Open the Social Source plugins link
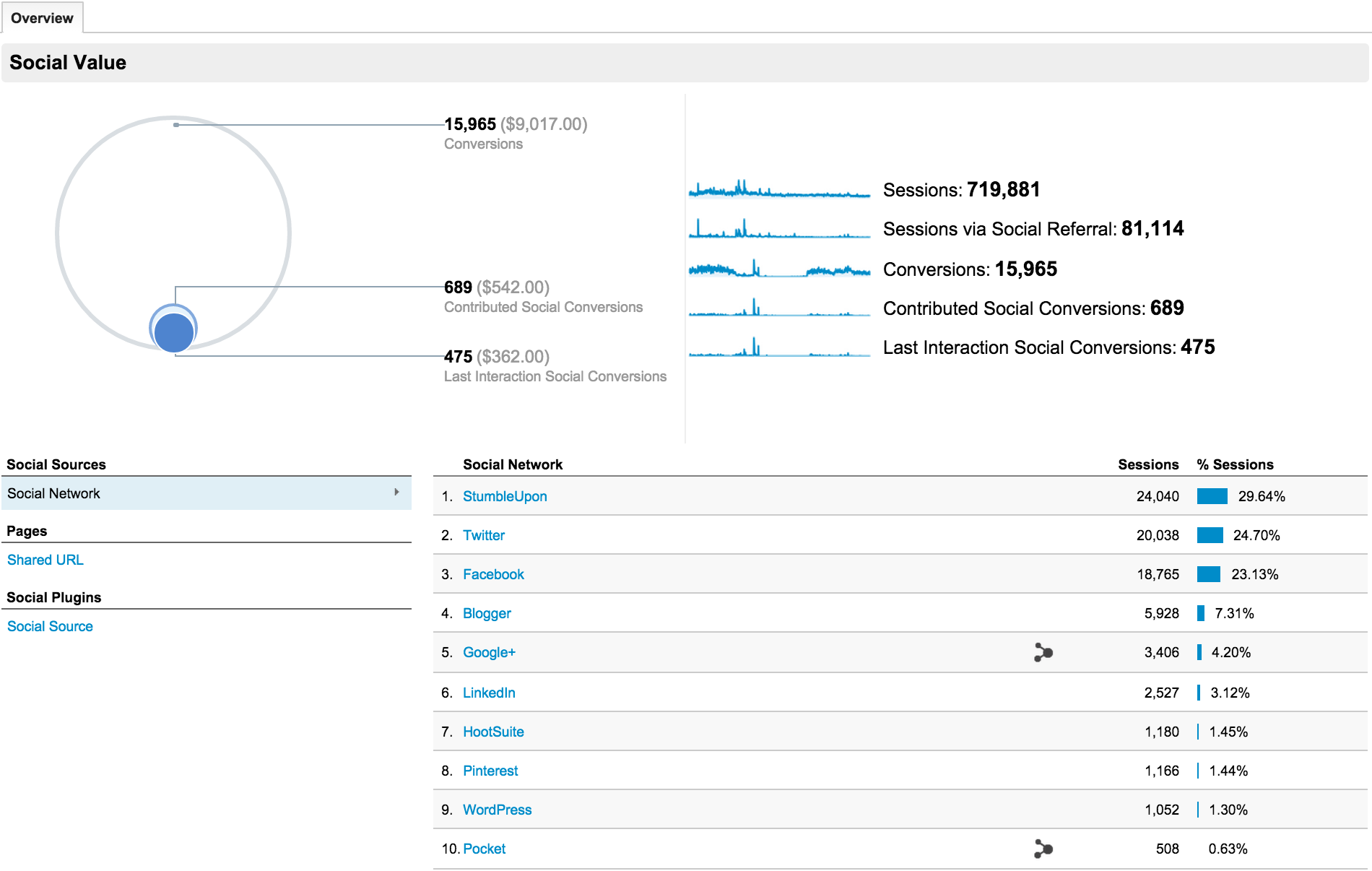The height and width of the screenshot is (871, 1372). point(50,626)
